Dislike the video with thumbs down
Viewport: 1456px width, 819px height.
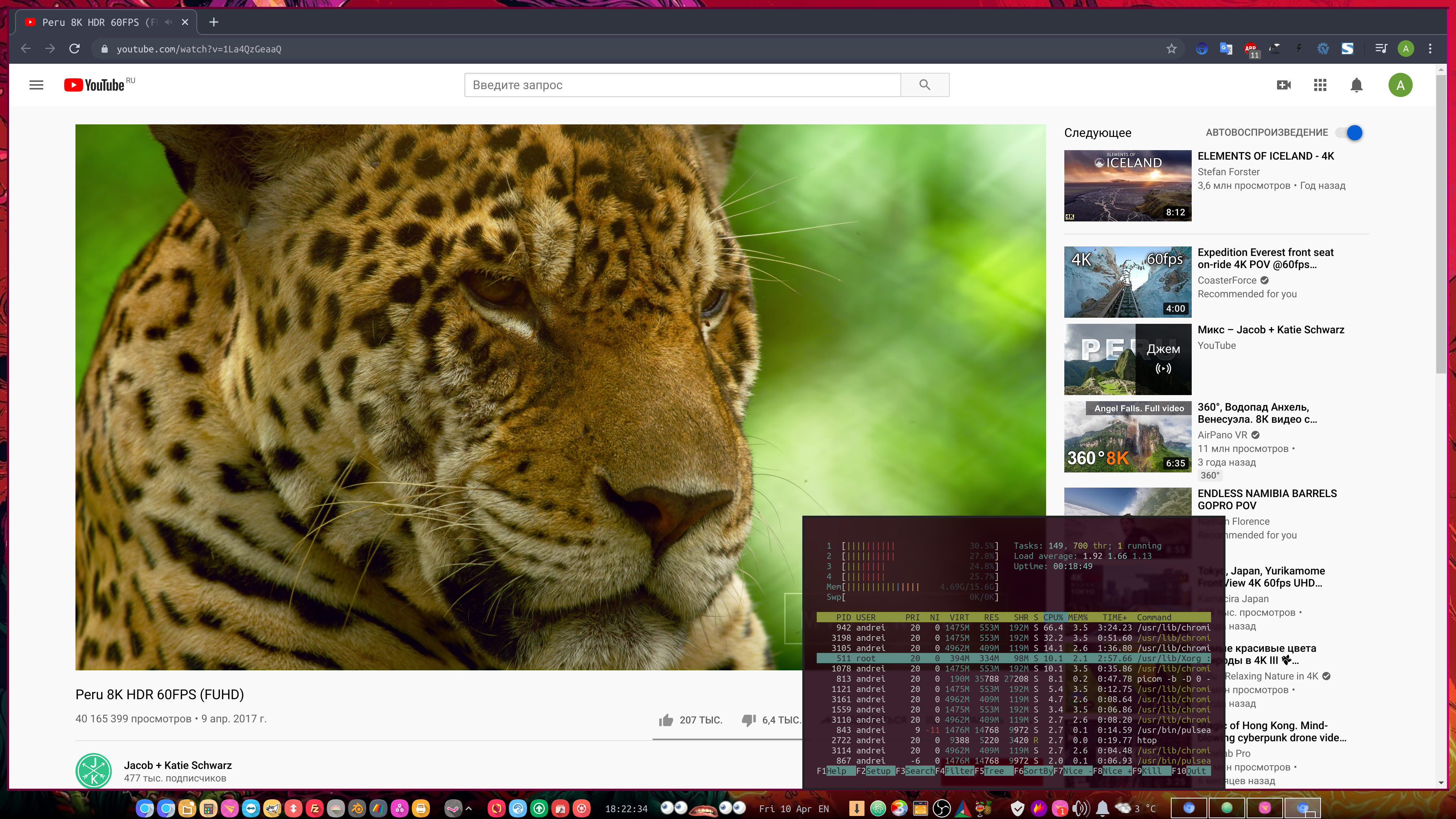[x=748, y=720]
